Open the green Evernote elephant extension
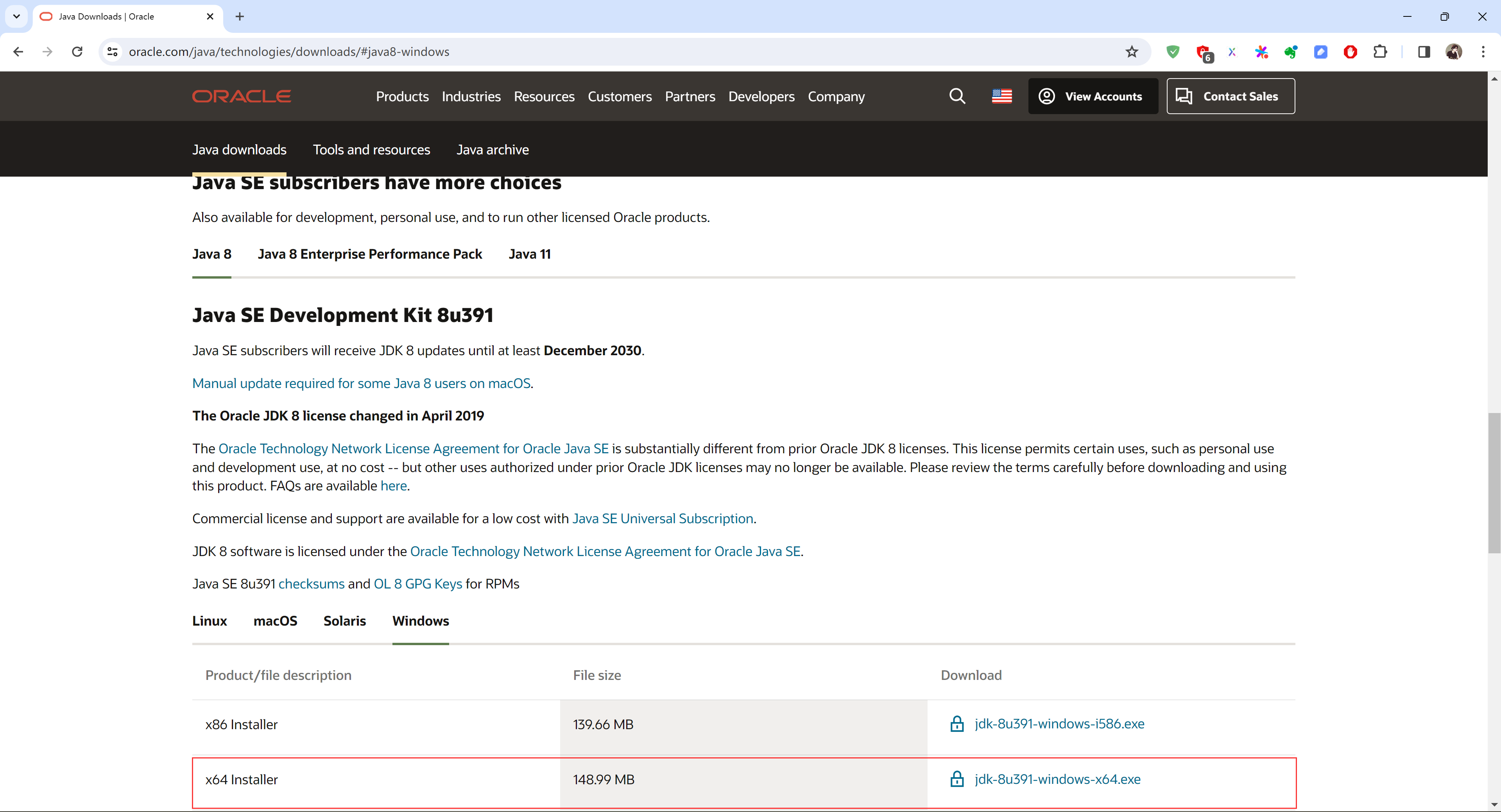Viewport: 1501px width, 812px height. click(1291, 52)
